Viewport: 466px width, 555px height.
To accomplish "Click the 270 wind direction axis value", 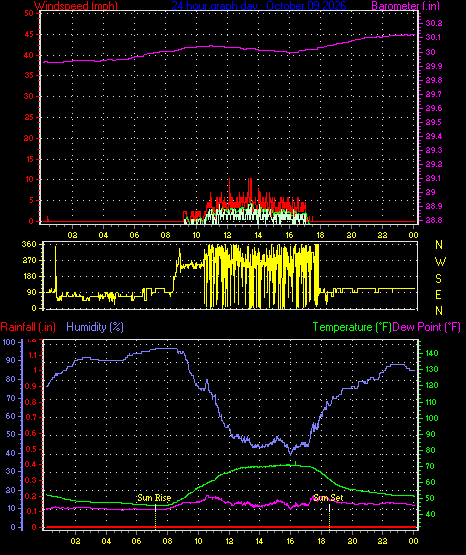I will click(x=29, y=261).
